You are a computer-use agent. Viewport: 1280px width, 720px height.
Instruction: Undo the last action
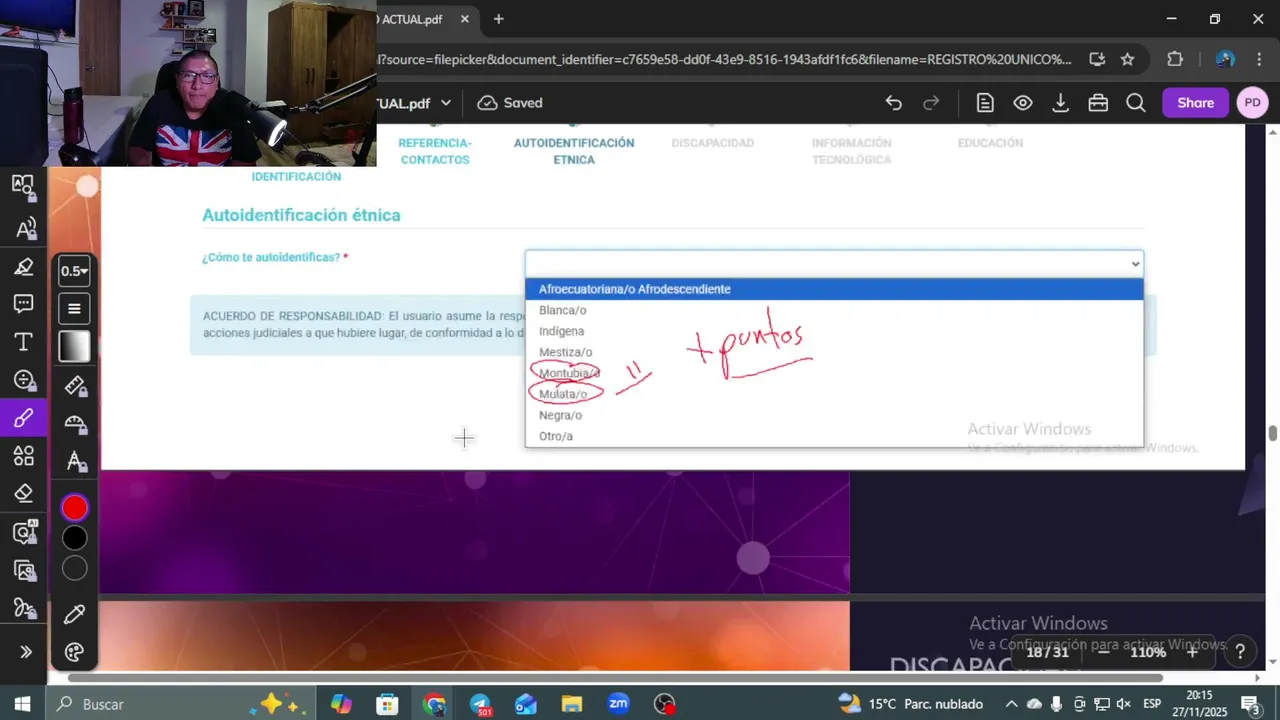pyautogui.click(x=893, y=103)
